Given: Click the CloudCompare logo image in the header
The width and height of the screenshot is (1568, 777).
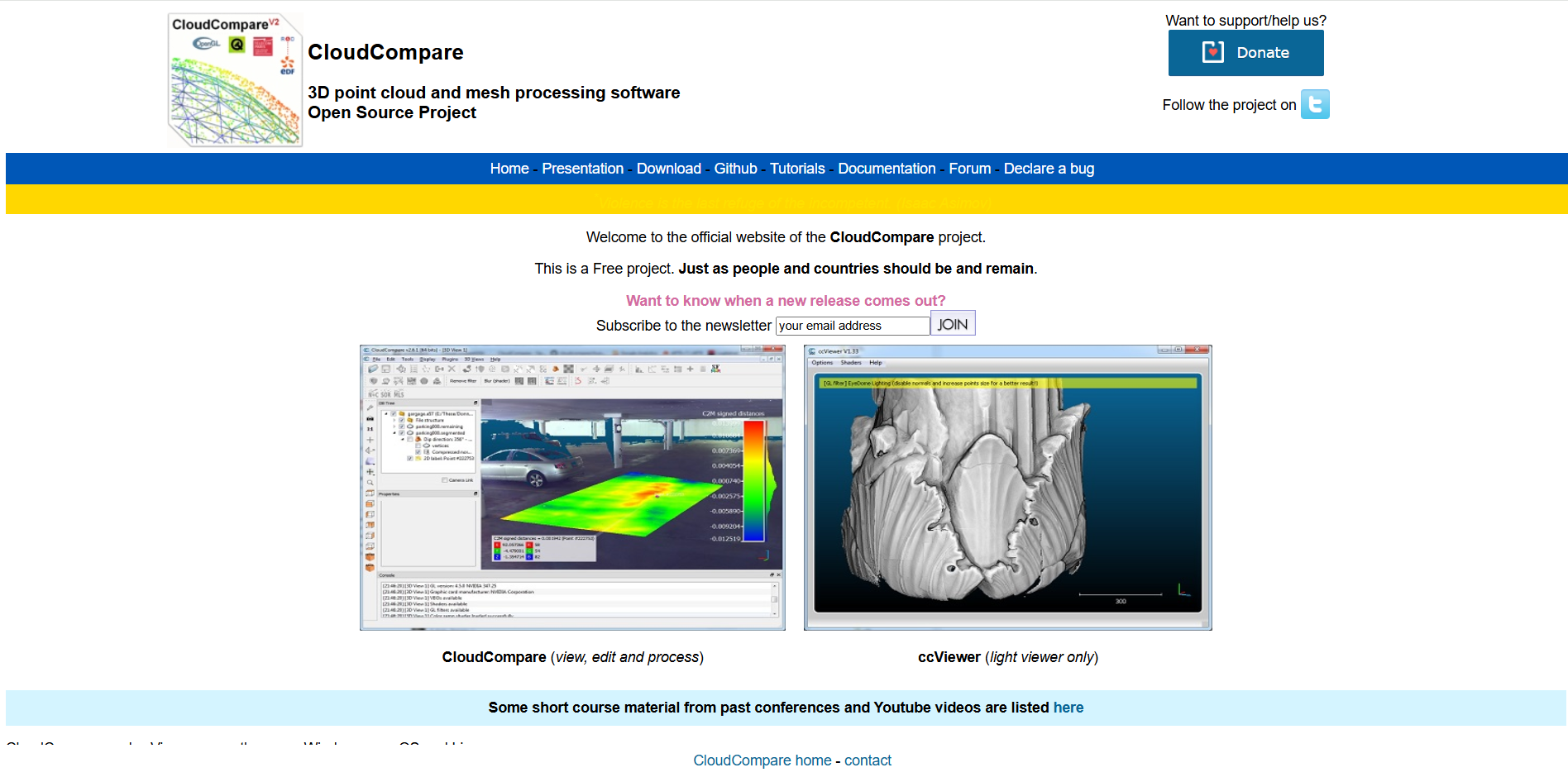Looking at the screenshot, I should [x=235, y=80].
